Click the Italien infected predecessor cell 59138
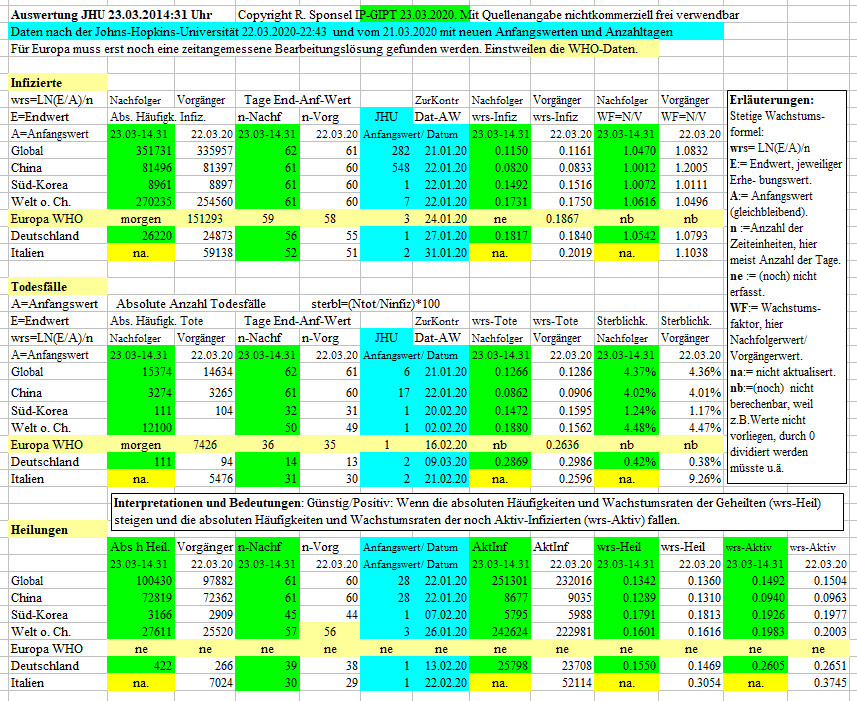This screenshot has height=701, width=857. click(x=205, y=252)
